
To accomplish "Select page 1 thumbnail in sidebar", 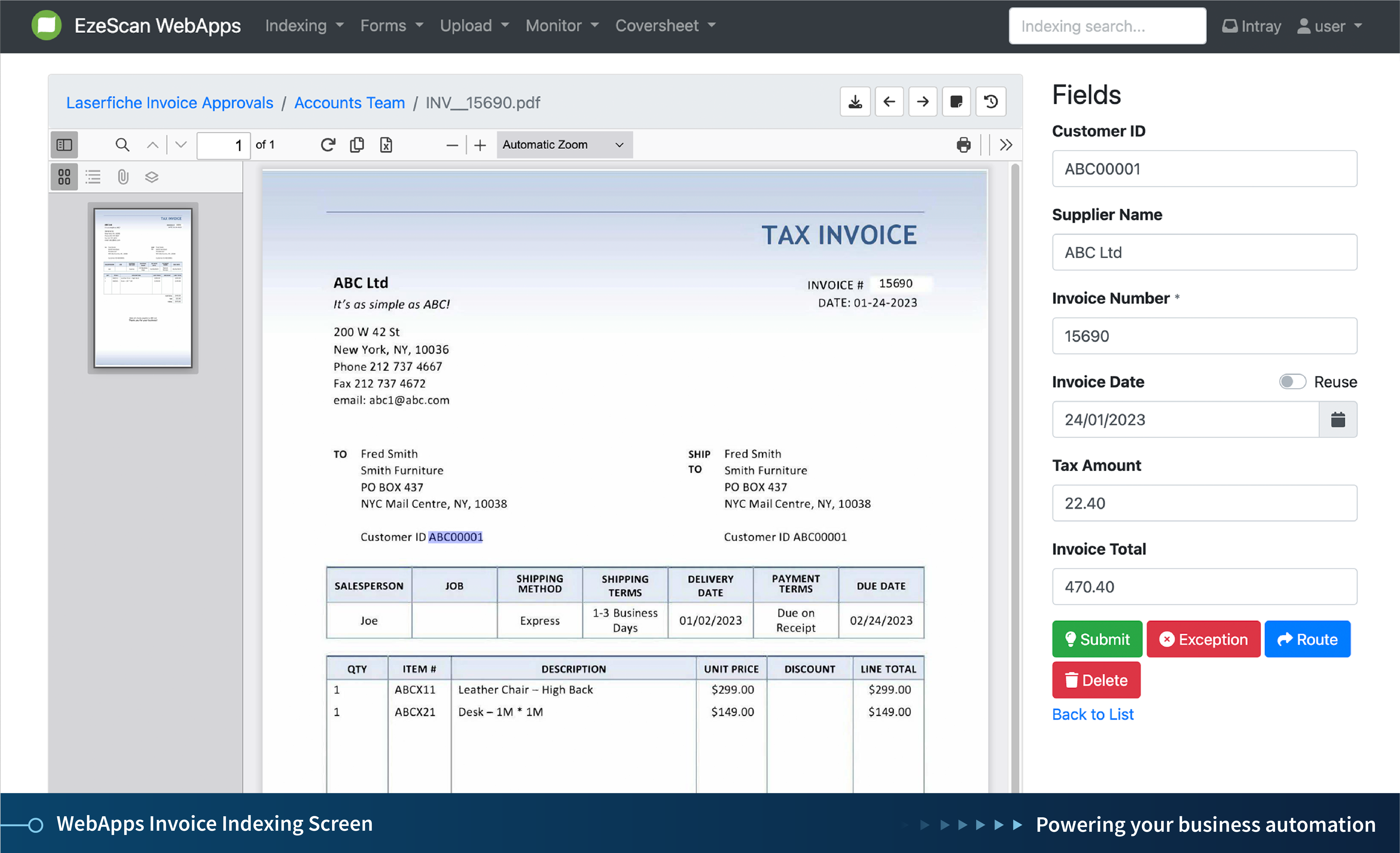I will (143, 288).
